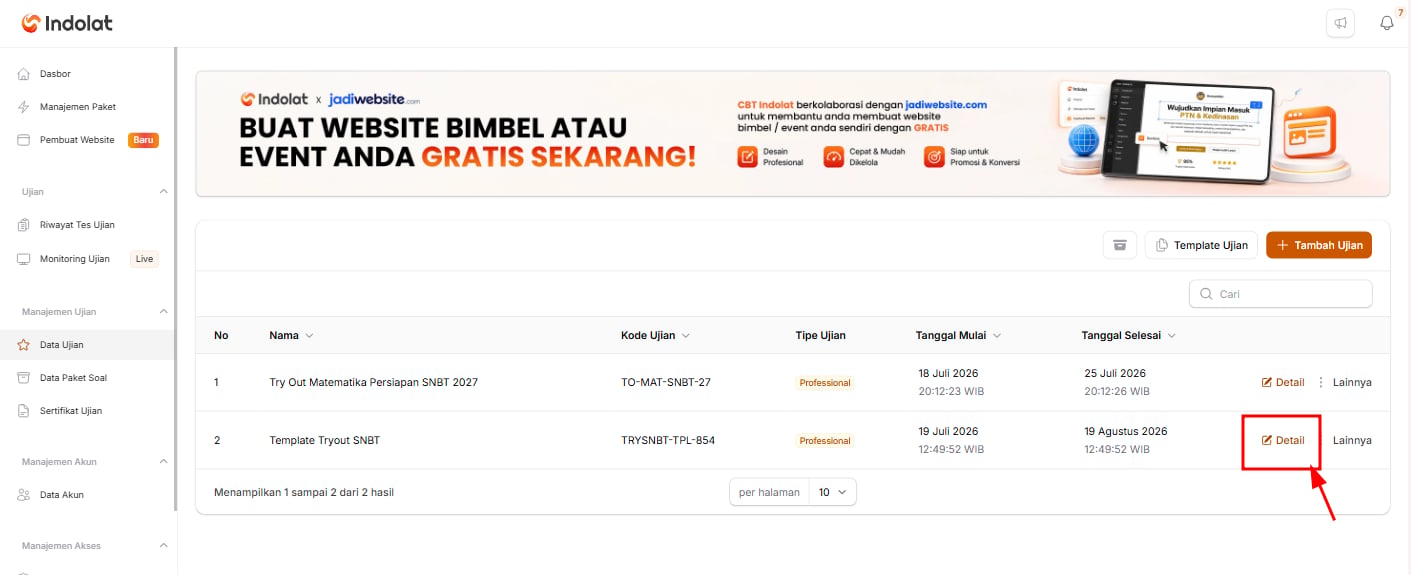The height and width of the screenshot is (575, 1411).
Task: Click Lainnya for Template Tryout SNBT row
Action: (1352, 440)
